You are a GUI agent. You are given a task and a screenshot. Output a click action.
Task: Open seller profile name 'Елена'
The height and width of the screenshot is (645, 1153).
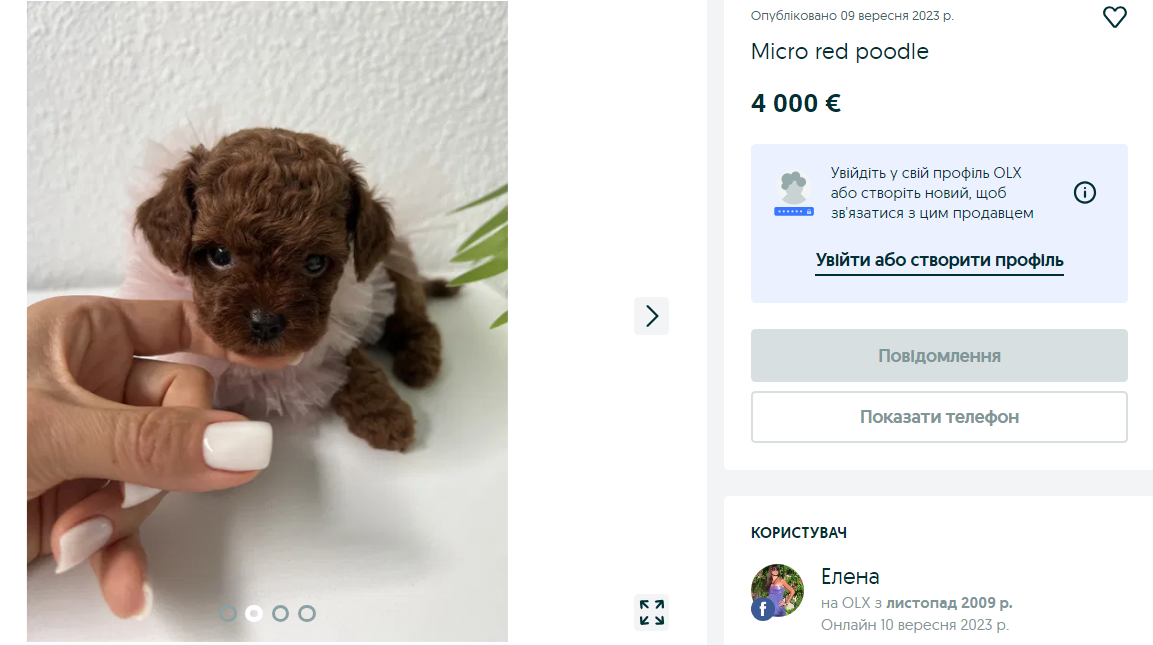tap(850, 577)
